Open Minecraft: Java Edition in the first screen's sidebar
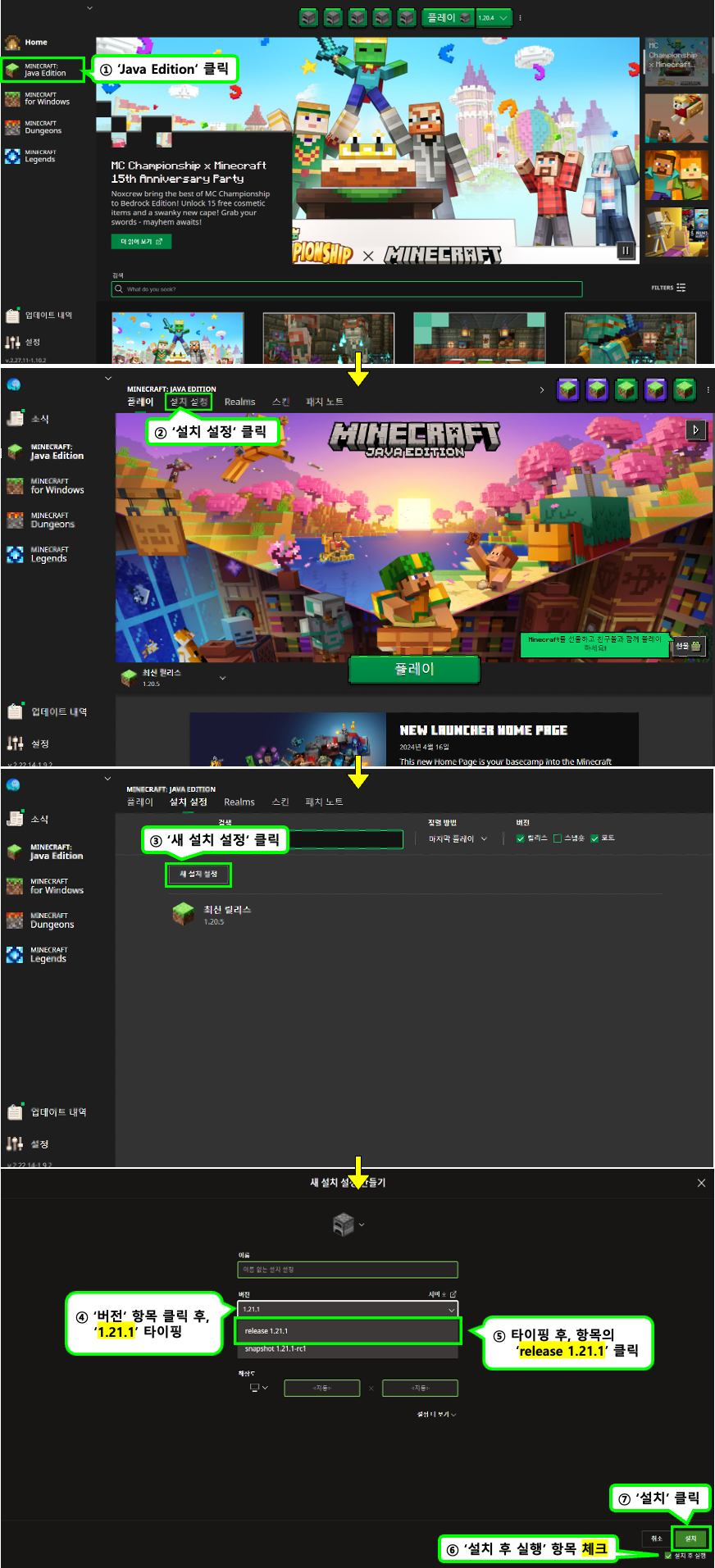The height and width of the screenshot is (1568, 715). (x=43, y=70)
